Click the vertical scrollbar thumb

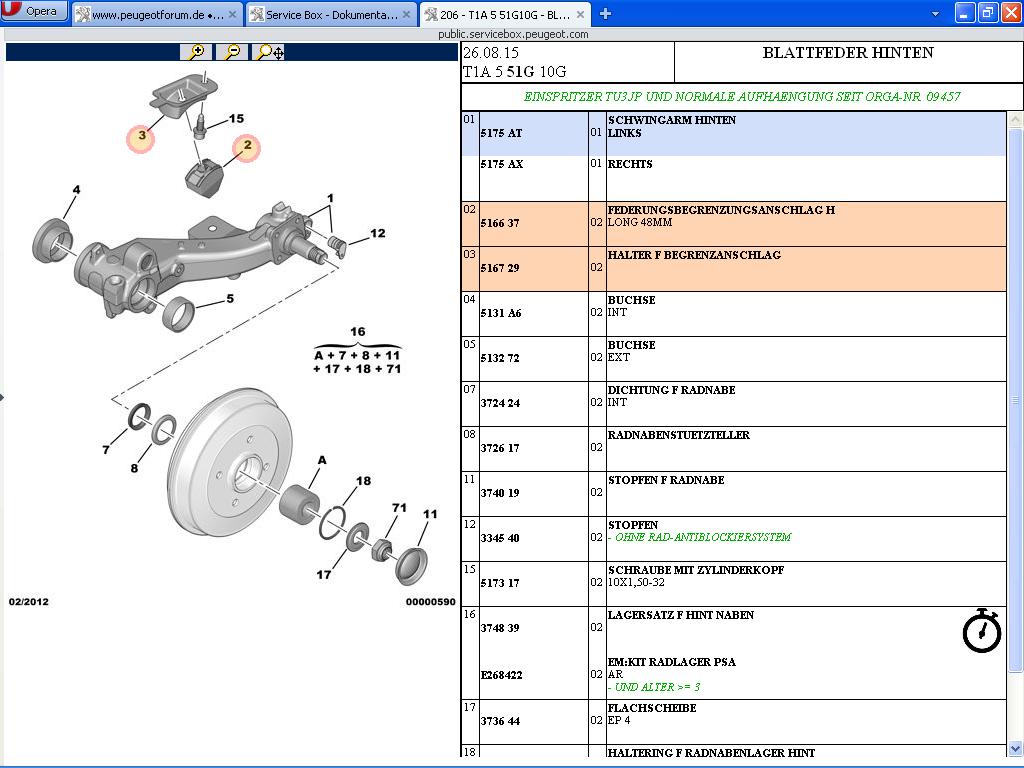coord(1016,400)
